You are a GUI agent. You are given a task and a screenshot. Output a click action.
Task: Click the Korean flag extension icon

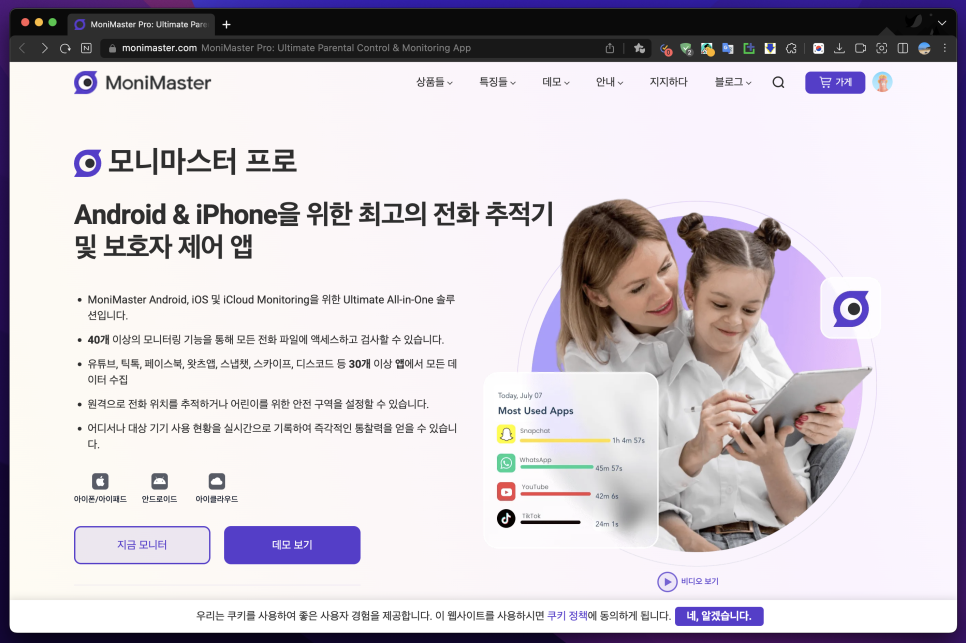pyautogui.click(x=818, y=48)
